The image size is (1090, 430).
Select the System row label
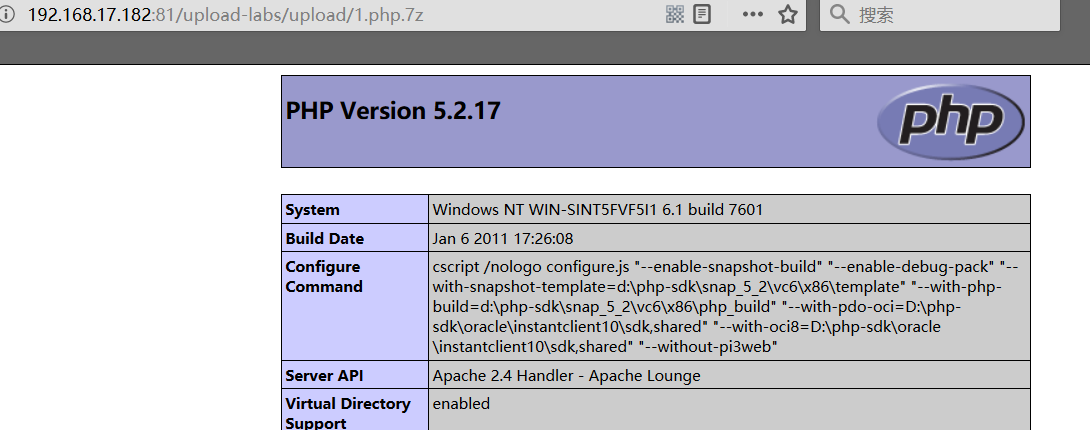313,210
